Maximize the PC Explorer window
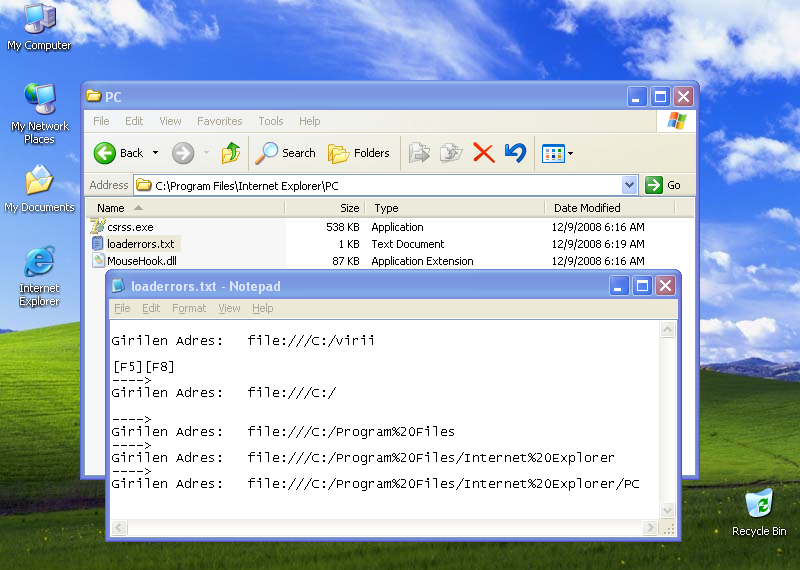This screenshot has height=570, width=800. click(660, 96)
